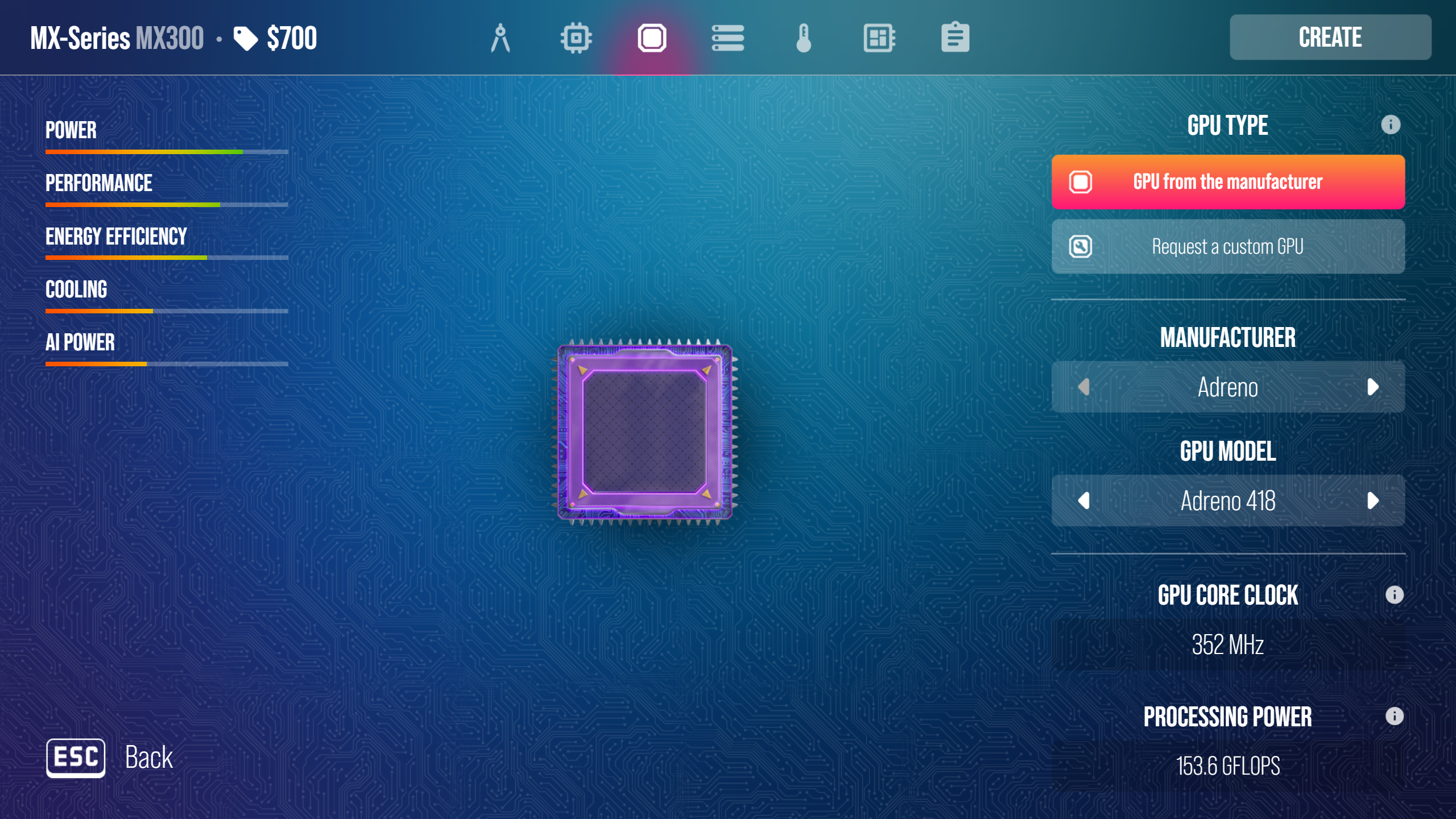Switch to previous manufacturer before Adreno
This screenshot has width=1456, height=819.
[x=1083, y=387]
